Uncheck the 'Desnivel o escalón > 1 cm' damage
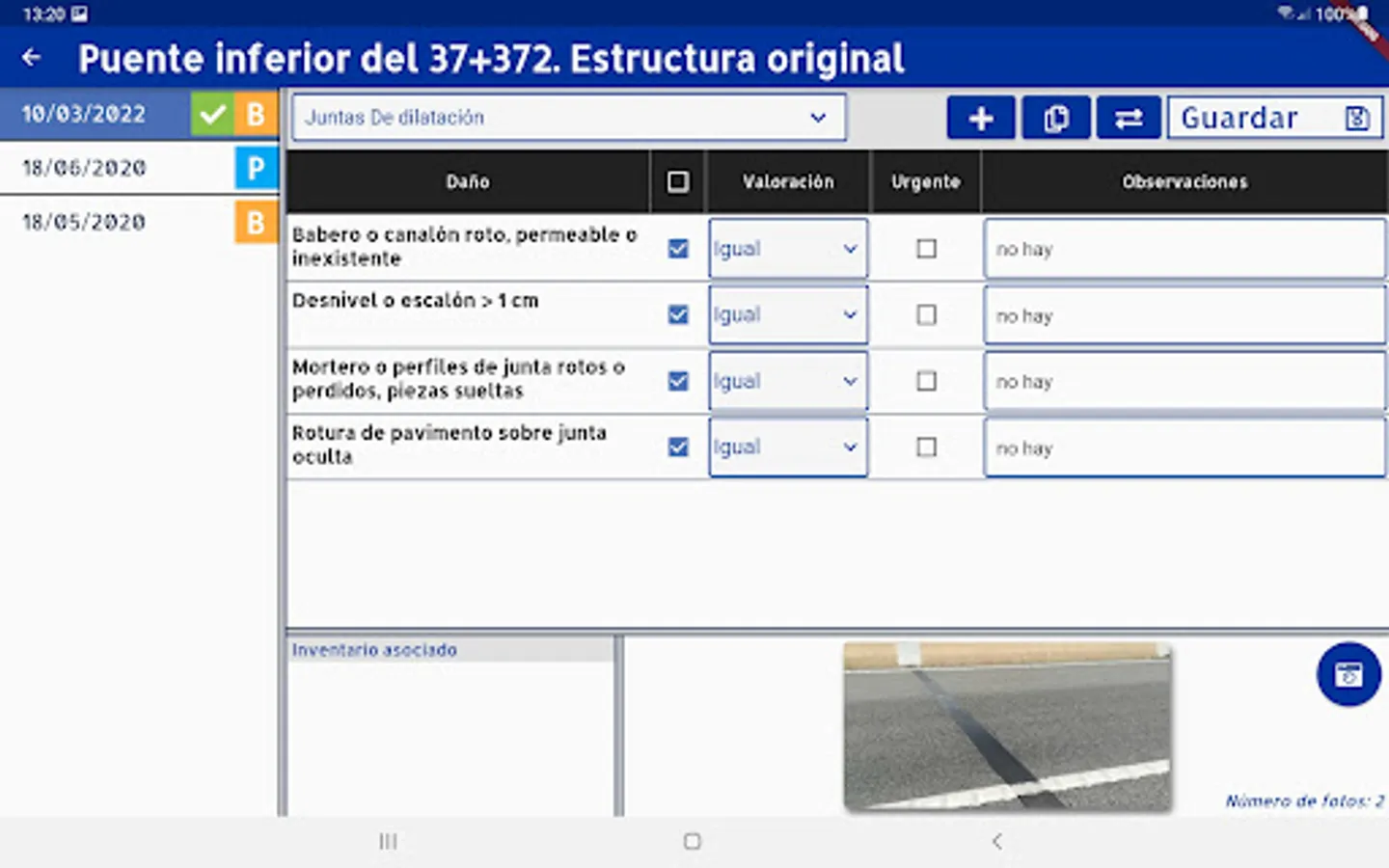Viewport: 1389px width, 868px height. click(678, 314)
